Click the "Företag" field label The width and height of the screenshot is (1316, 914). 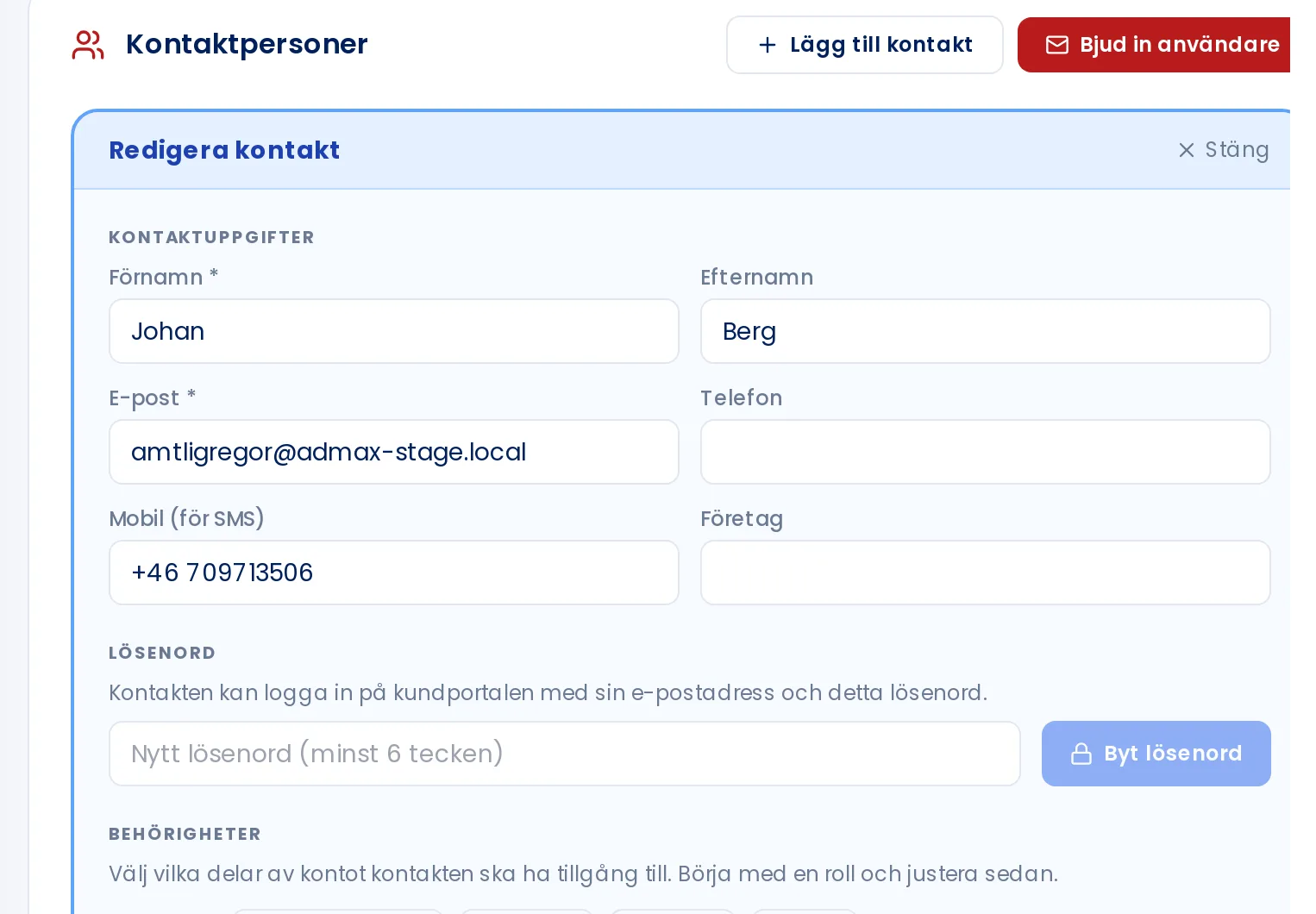click(x=742, y=518)
